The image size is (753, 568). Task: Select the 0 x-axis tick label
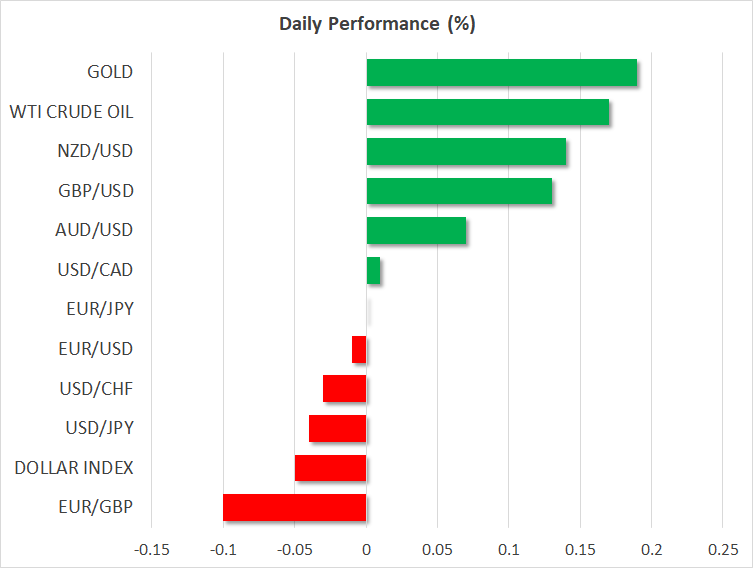coord(367,549)
